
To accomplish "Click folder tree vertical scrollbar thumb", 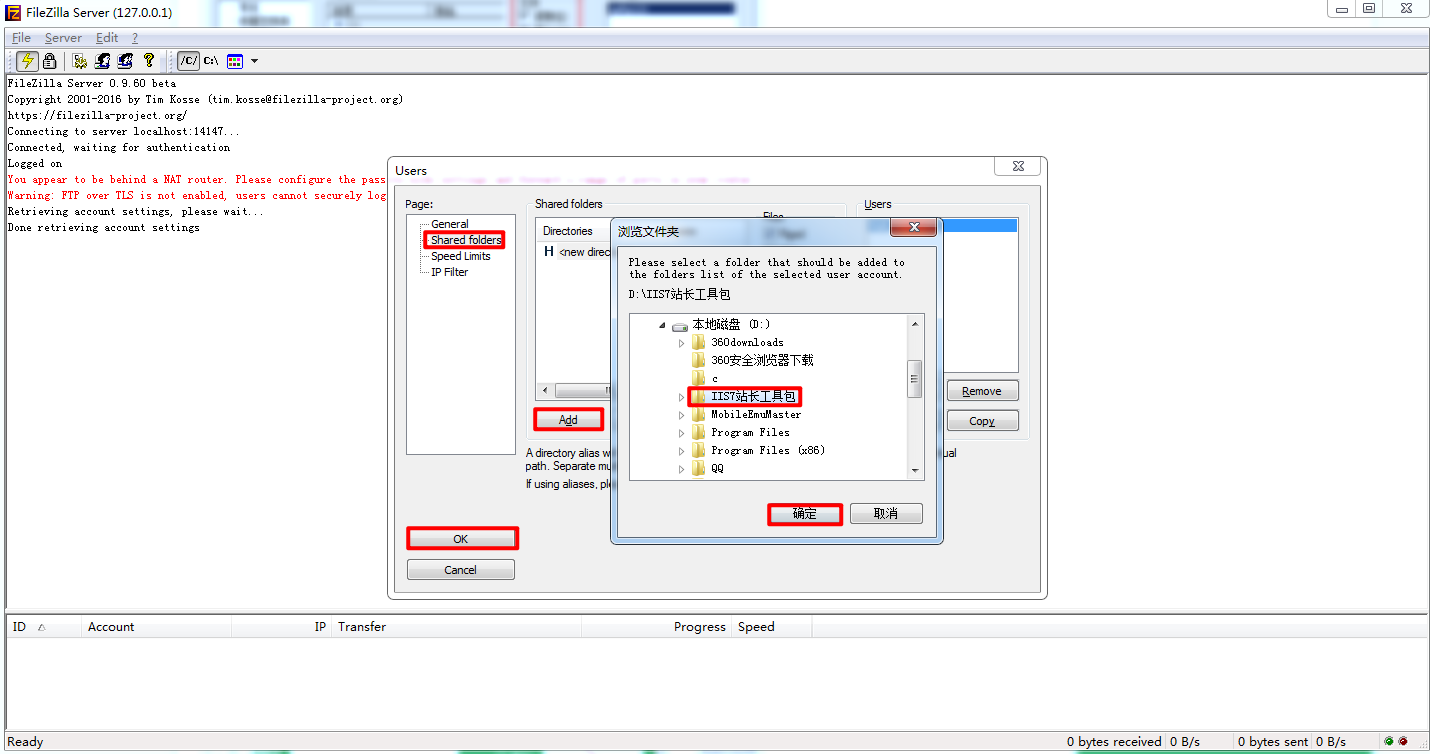I will [914, 379].
